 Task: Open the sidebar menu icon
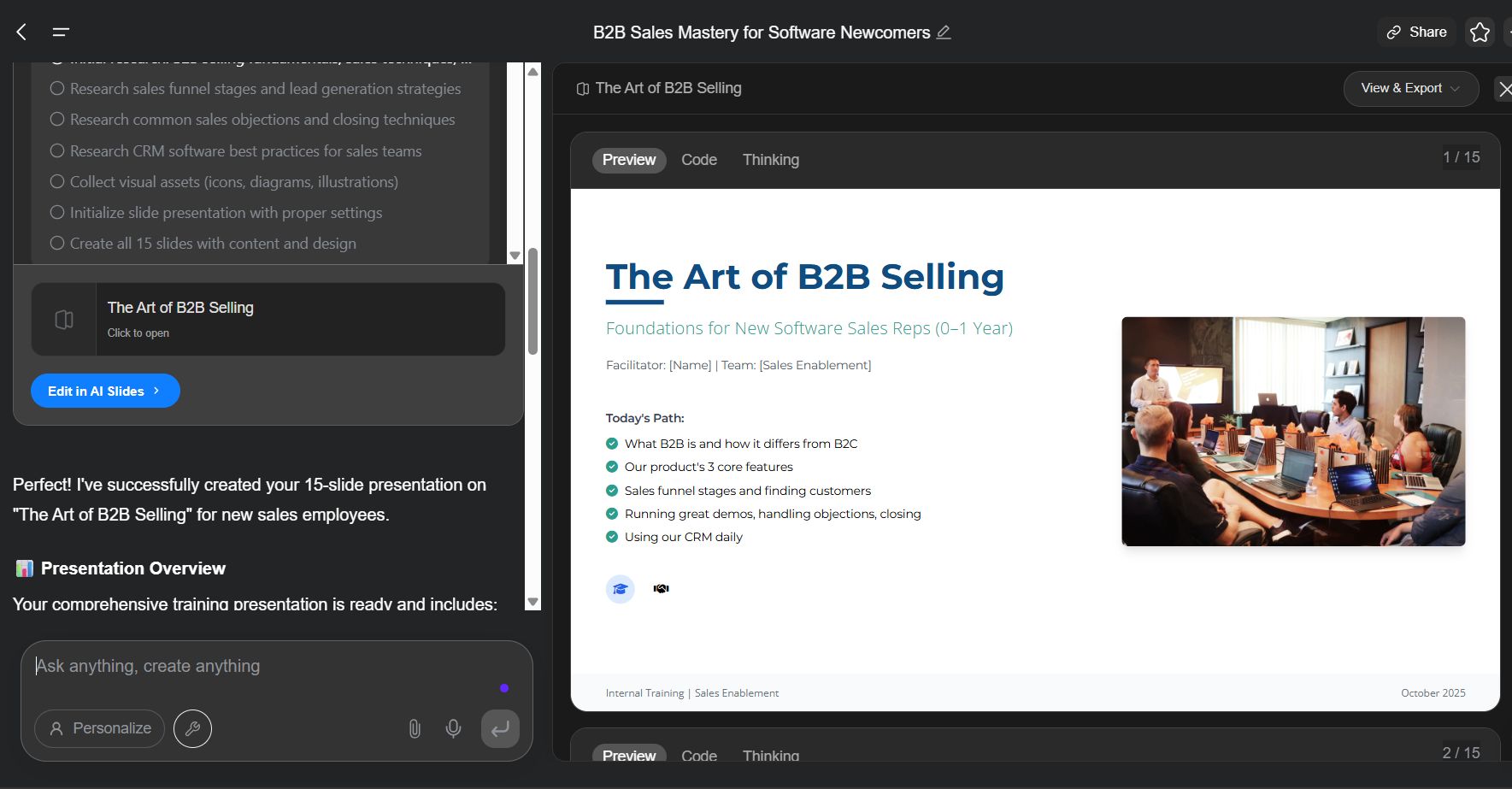pyautogui.click(x=61, y=32)
